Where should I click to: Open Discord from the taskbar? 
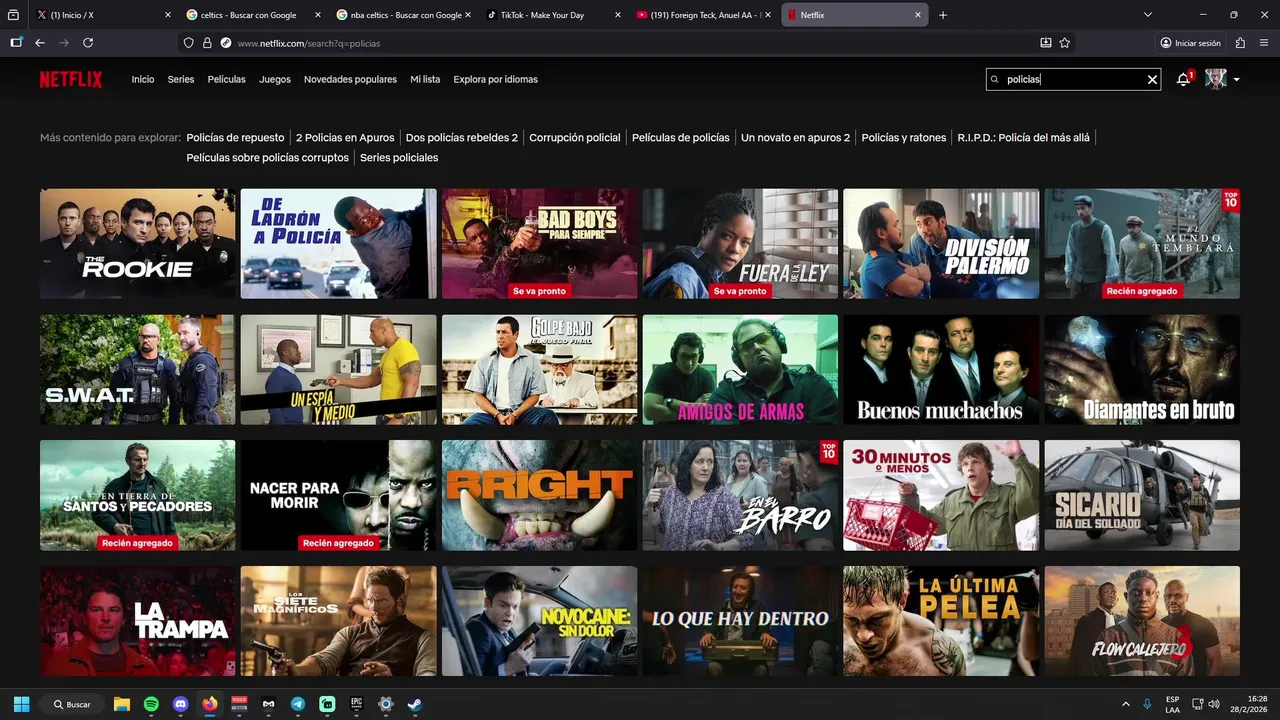click(180, 704)
